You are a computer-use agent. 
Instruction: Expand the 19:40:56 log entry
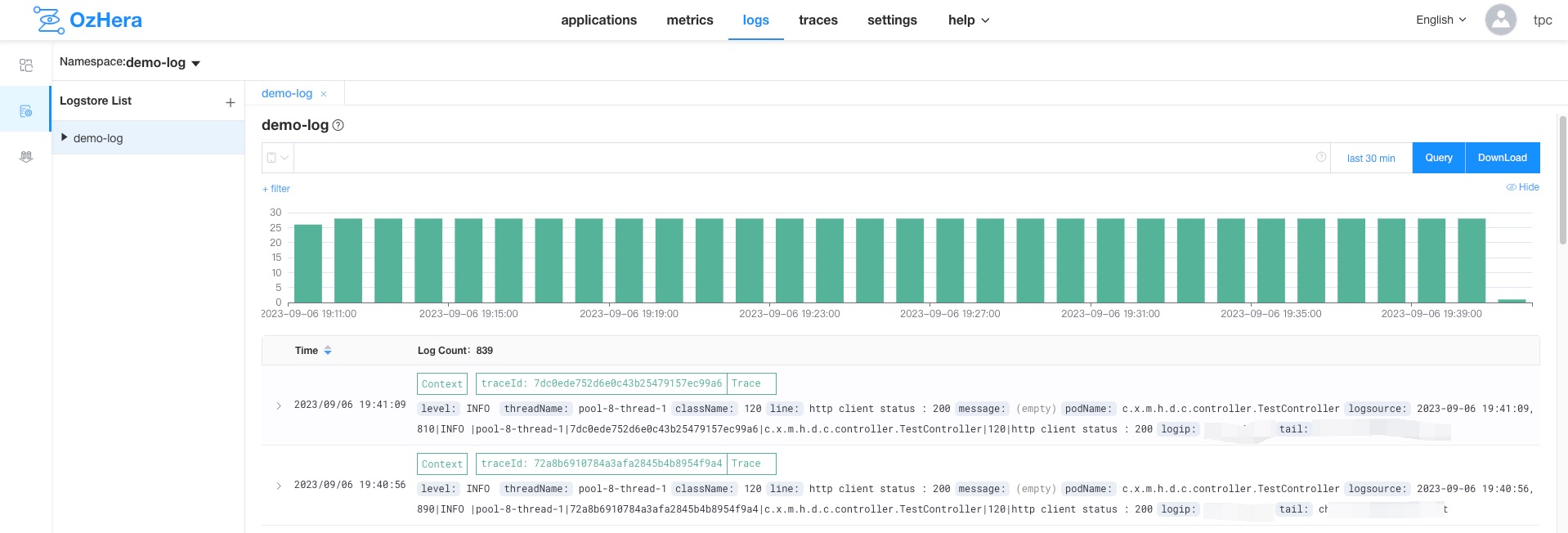pyautogui.click(x=279, y=486)
